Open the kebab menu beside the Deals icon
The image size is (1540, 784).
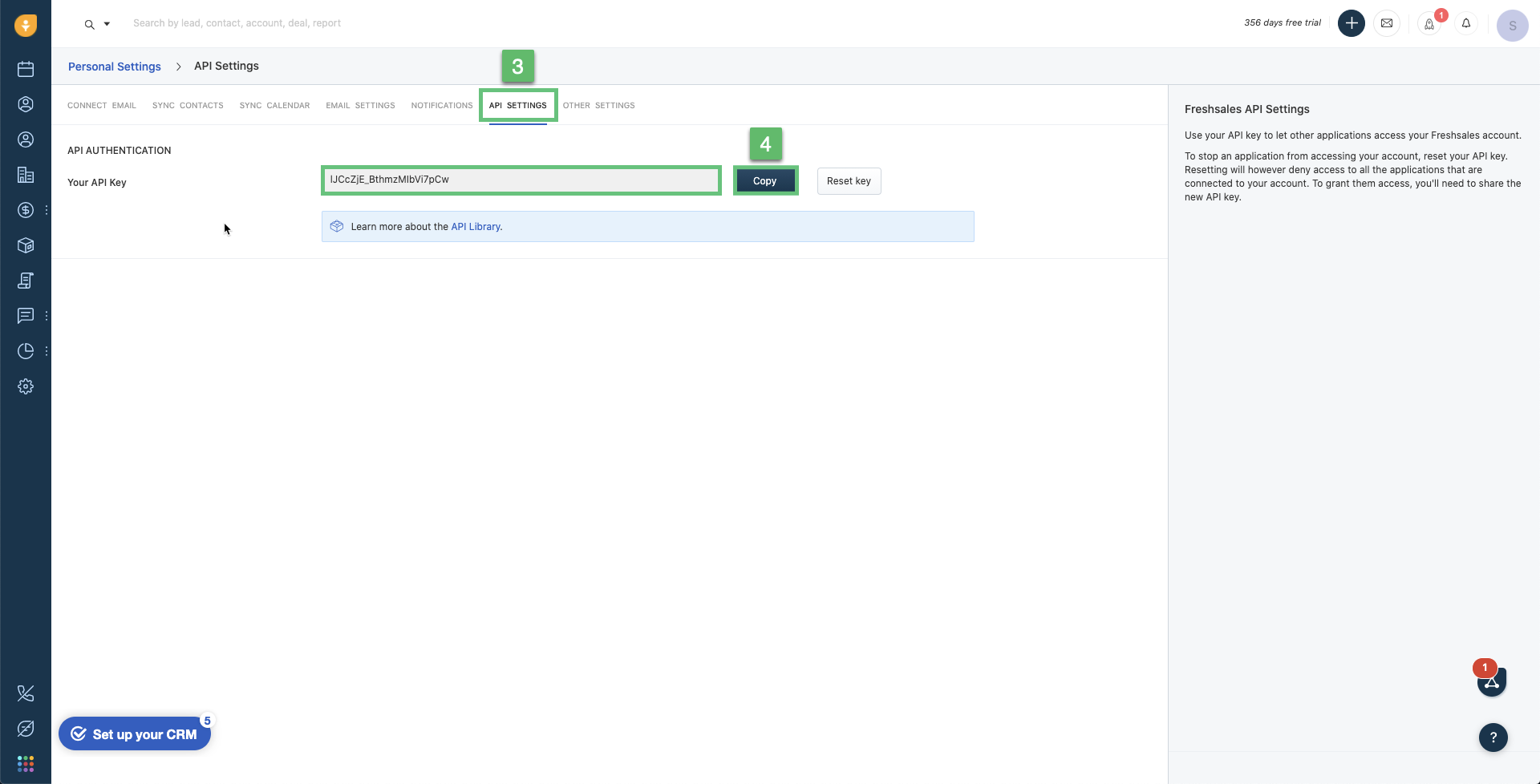click(x=46, y=210)
